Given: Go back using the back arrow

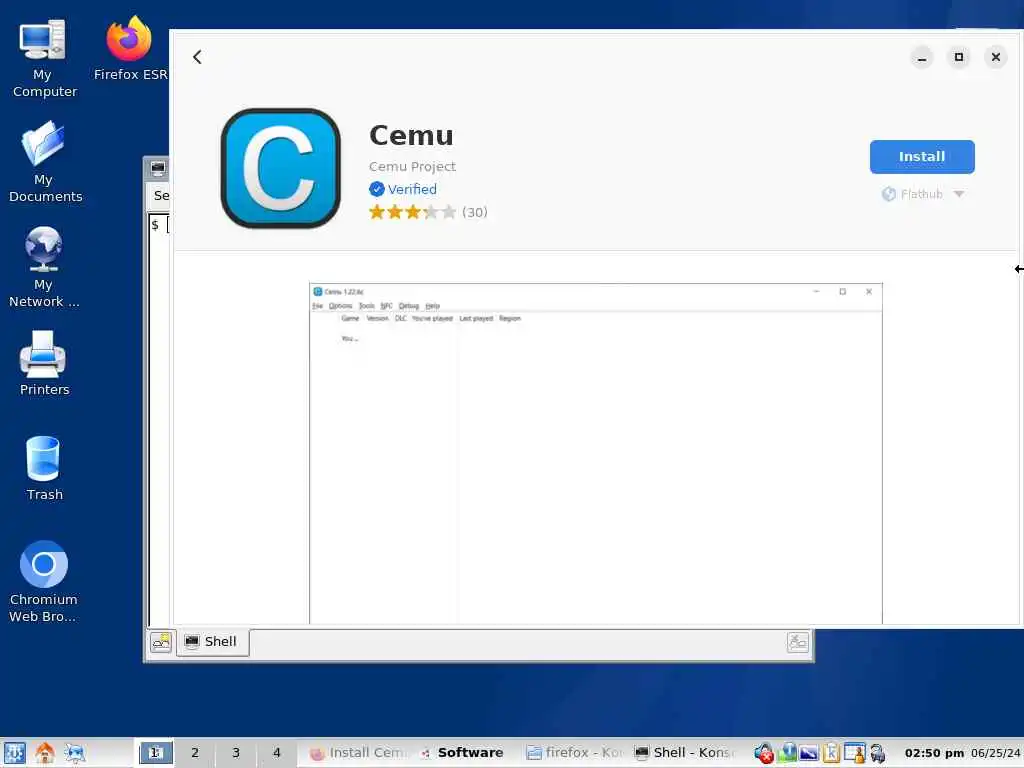Looking at the screenshot, I should click(x=197, y=57).
